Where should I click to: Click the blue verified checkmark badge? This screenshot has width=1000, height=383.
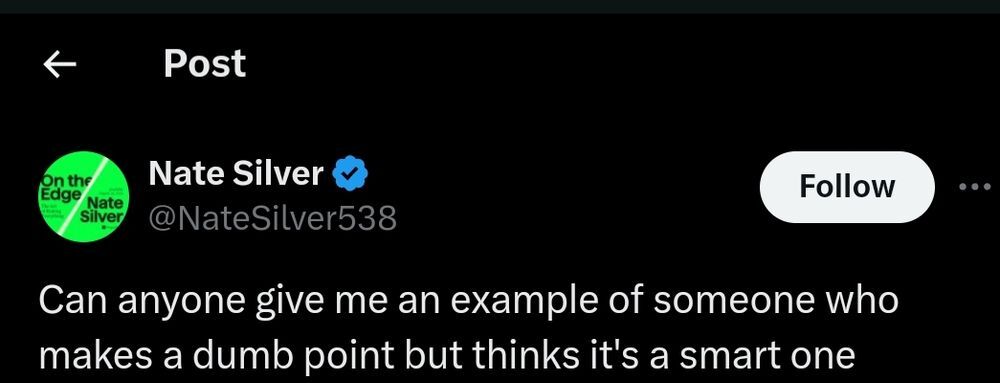[351, 173]
